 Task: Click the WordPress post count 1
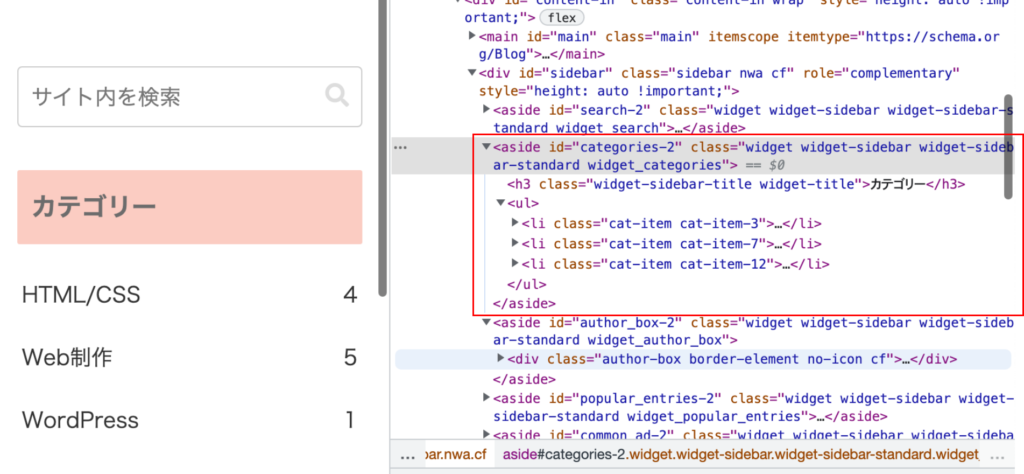click(350, 419)
